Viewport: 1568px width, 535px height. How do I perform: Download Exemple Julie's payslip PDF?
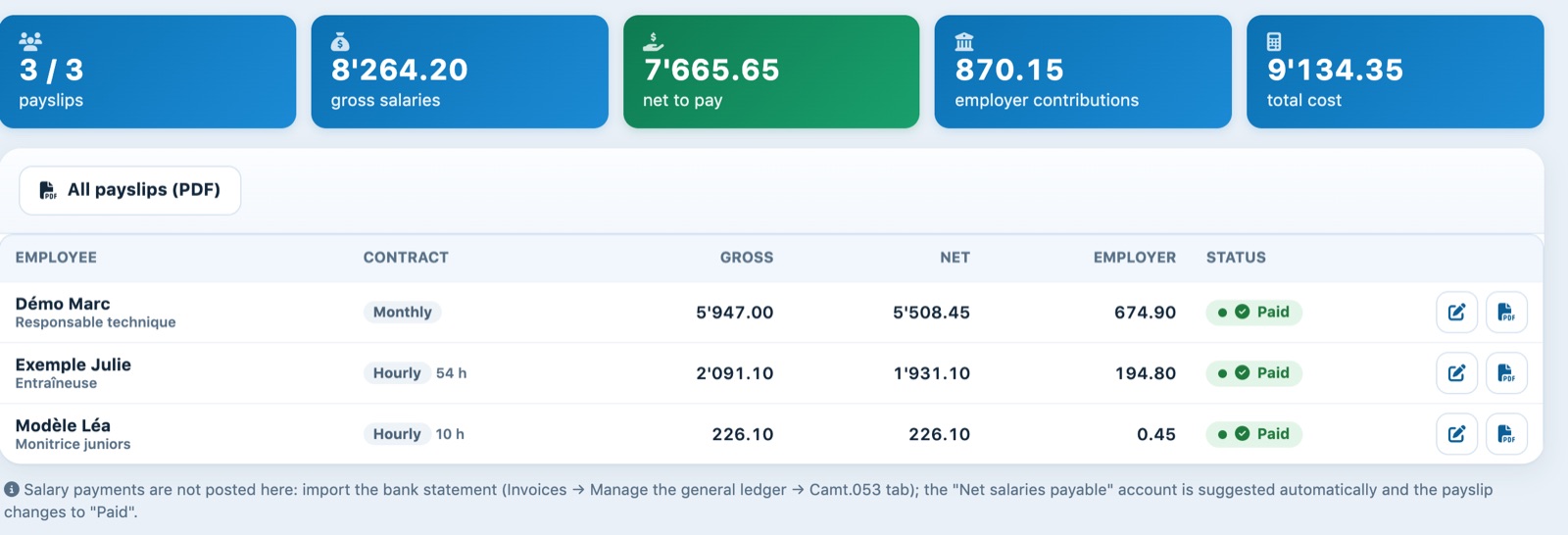click(x=1506, y=373)
